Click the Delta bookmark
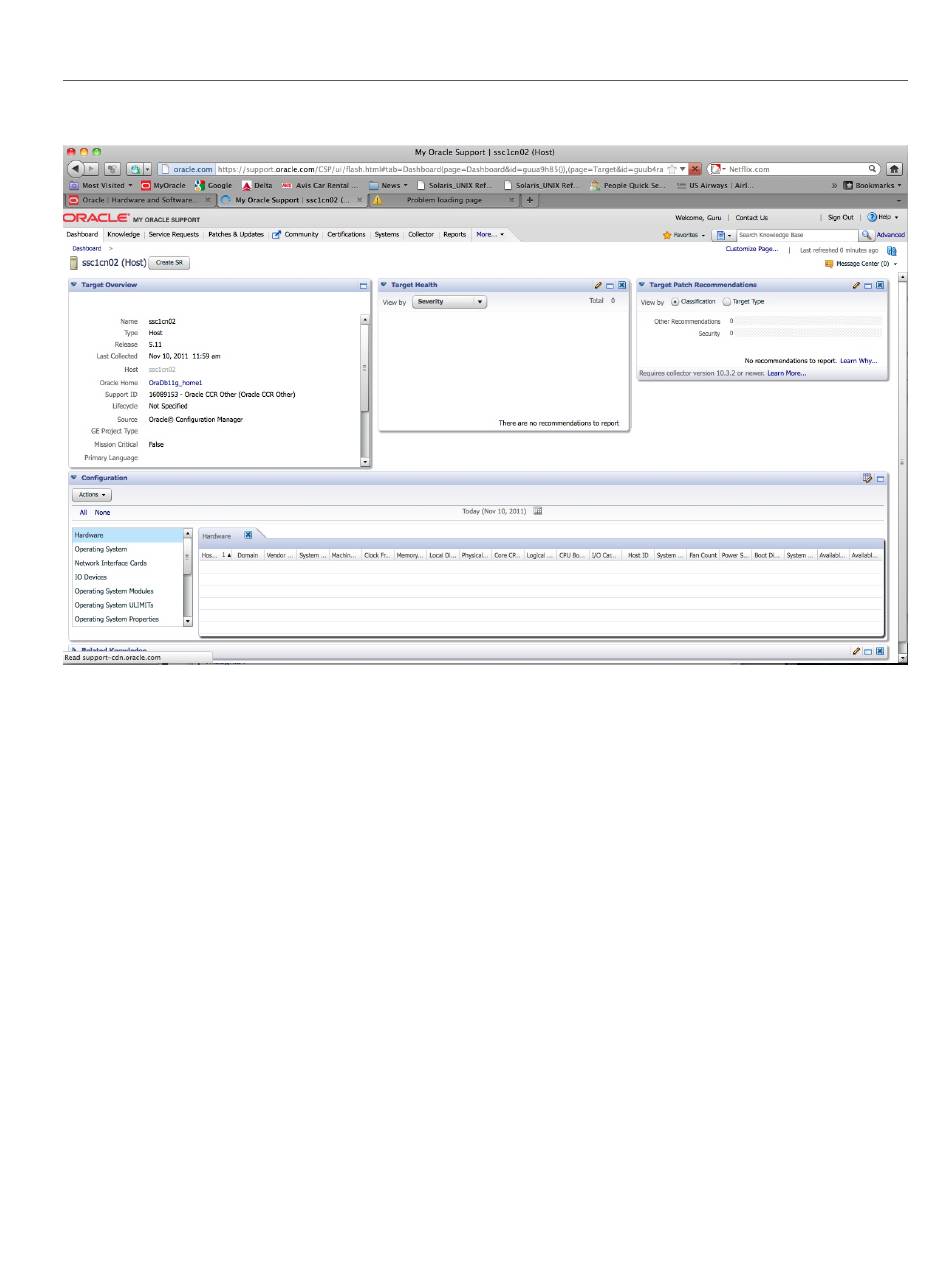950x1284 pixels. (256, 185)
